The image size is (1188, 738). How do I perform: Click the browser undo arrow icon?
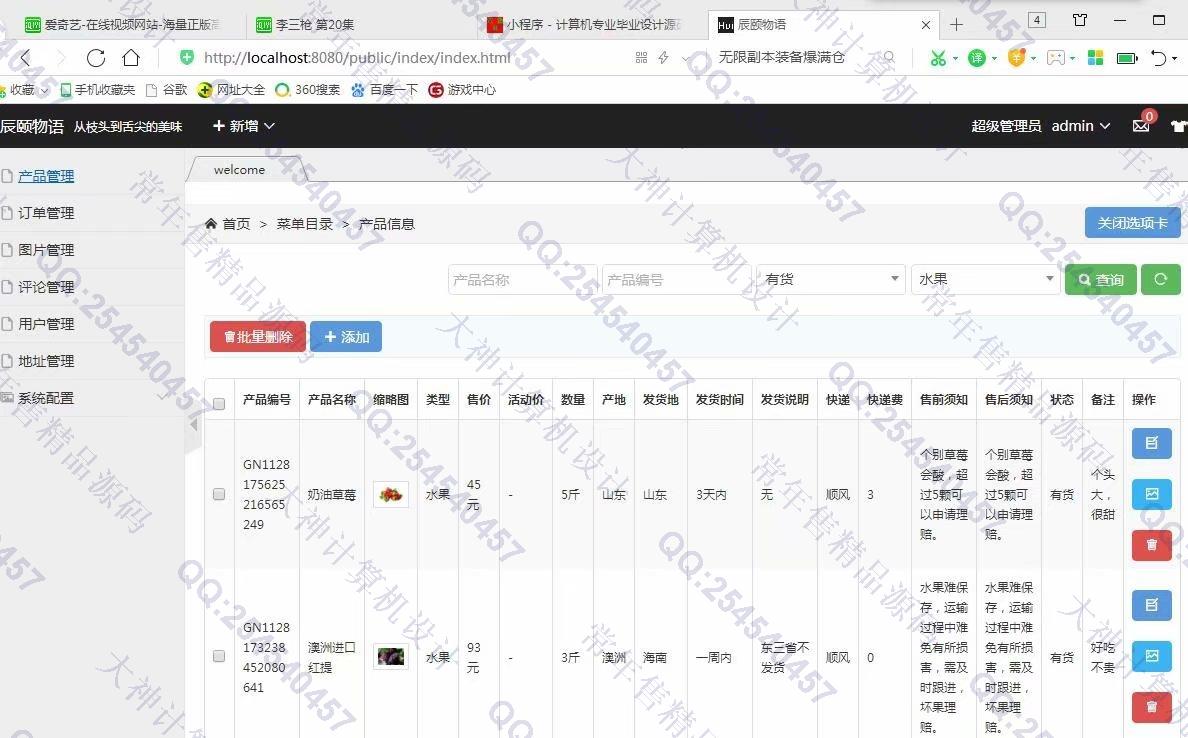click(x=1158, y=58)
